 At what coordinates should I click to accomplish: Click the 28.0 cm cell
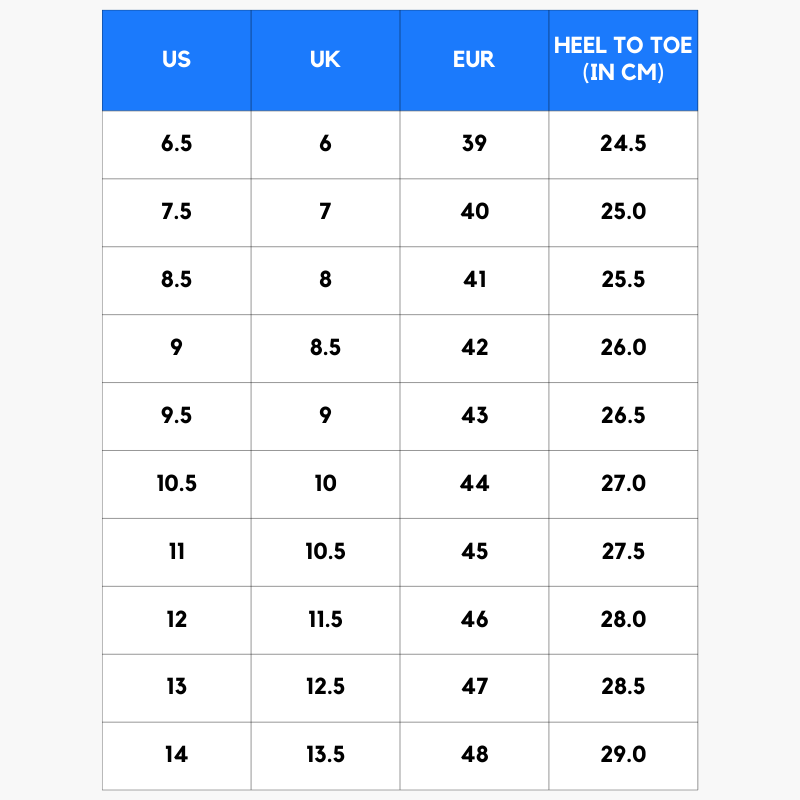pos(623,620)
